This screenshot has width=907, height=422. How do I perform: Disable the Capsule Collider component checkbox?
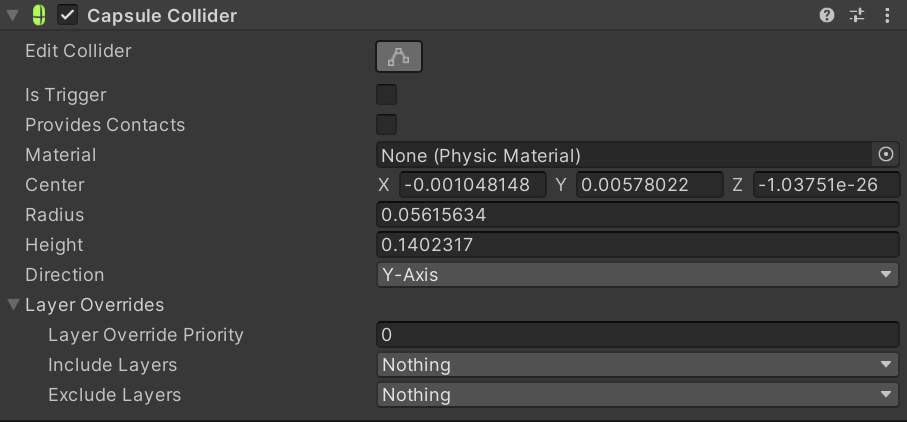68,15
